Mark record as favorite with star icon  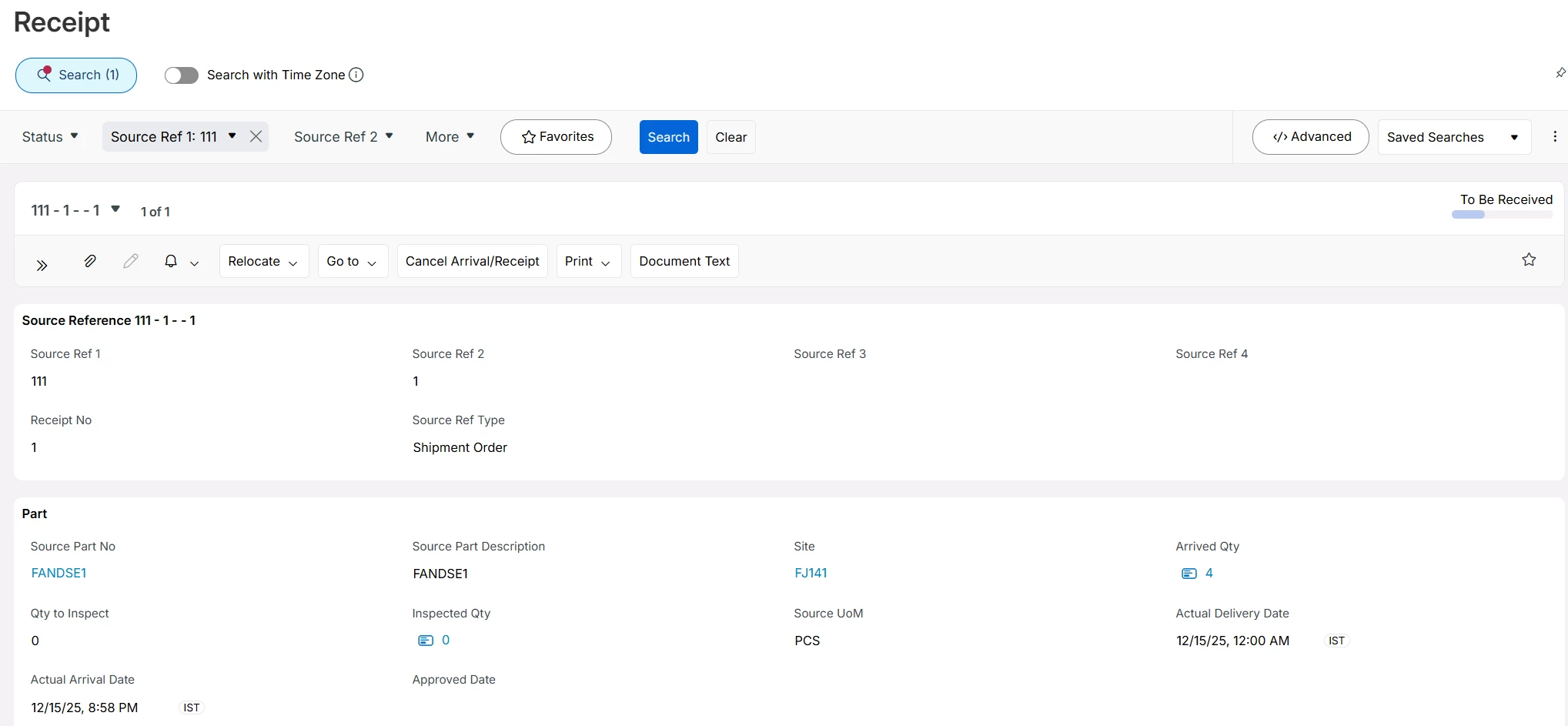coord(1529,259)
